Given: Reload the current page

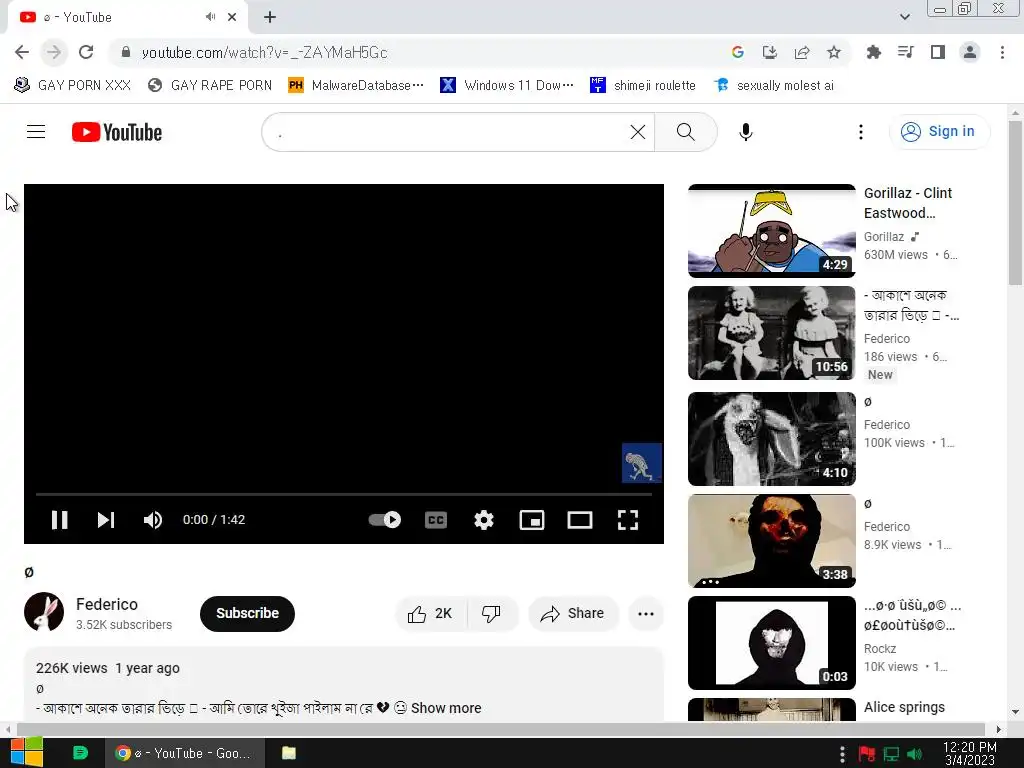Looking at the screenshot, I should point(86,52).
